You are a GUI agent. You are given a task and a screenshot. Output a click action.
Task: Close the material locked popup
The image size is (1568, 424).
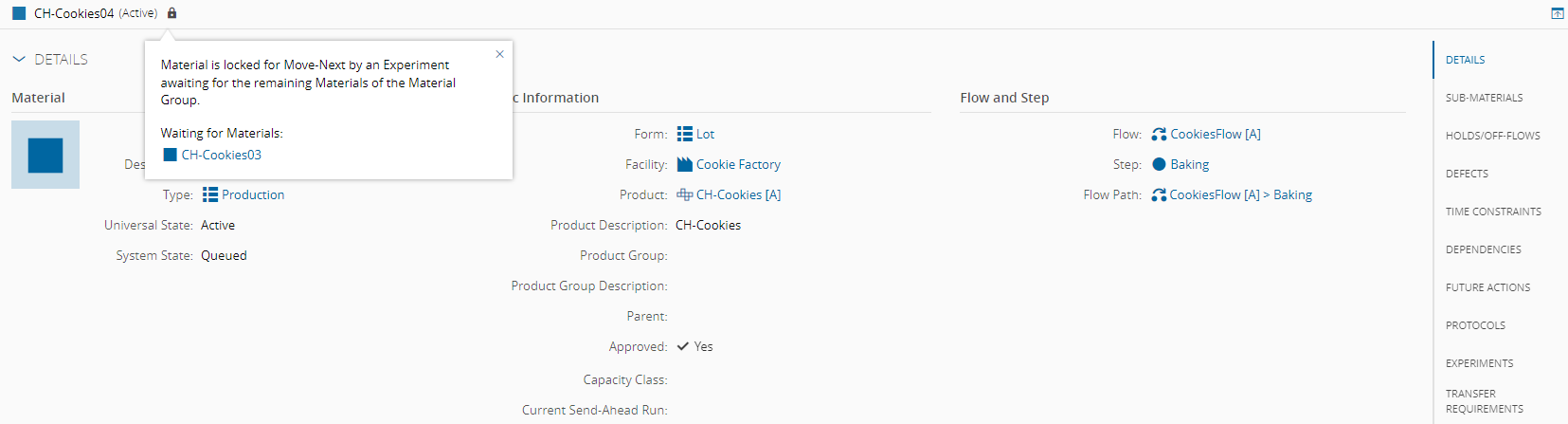pyautogui.click(x=499, y=54)
